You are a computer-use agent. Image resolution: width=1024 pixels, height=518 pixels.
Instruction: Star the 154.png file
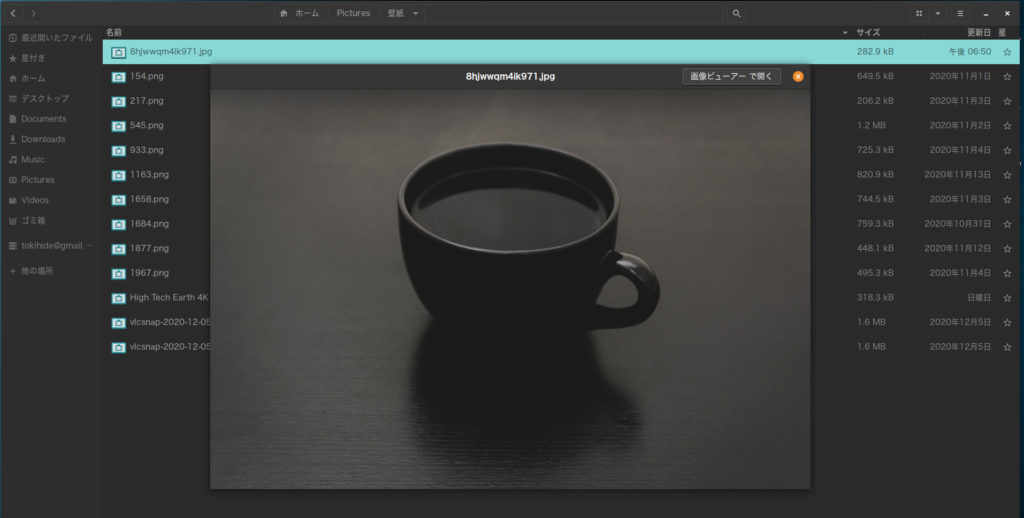1007,76
